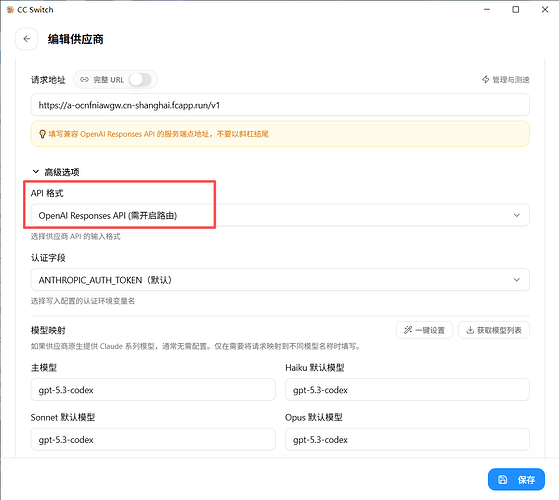
Task: Go back using the arrow button
Action: 27,39
